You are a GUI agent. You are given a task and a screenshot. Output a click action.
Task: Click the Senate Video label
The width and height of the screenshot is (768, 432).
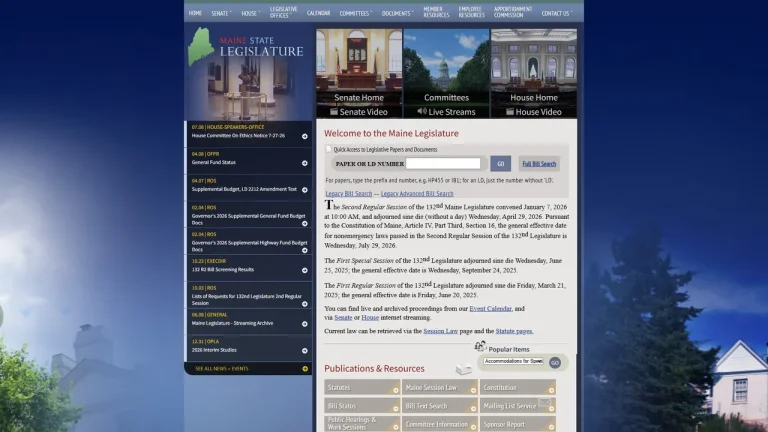(363, 112)
